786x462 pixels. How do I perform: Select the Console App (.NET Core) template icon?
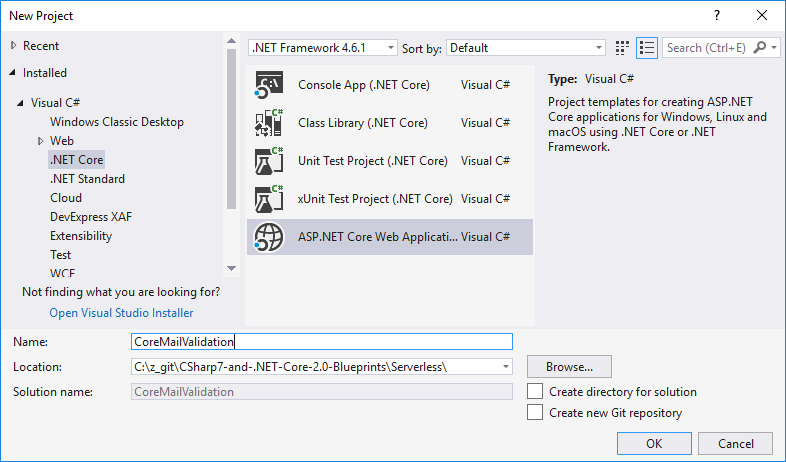click(x=269, y=86)
